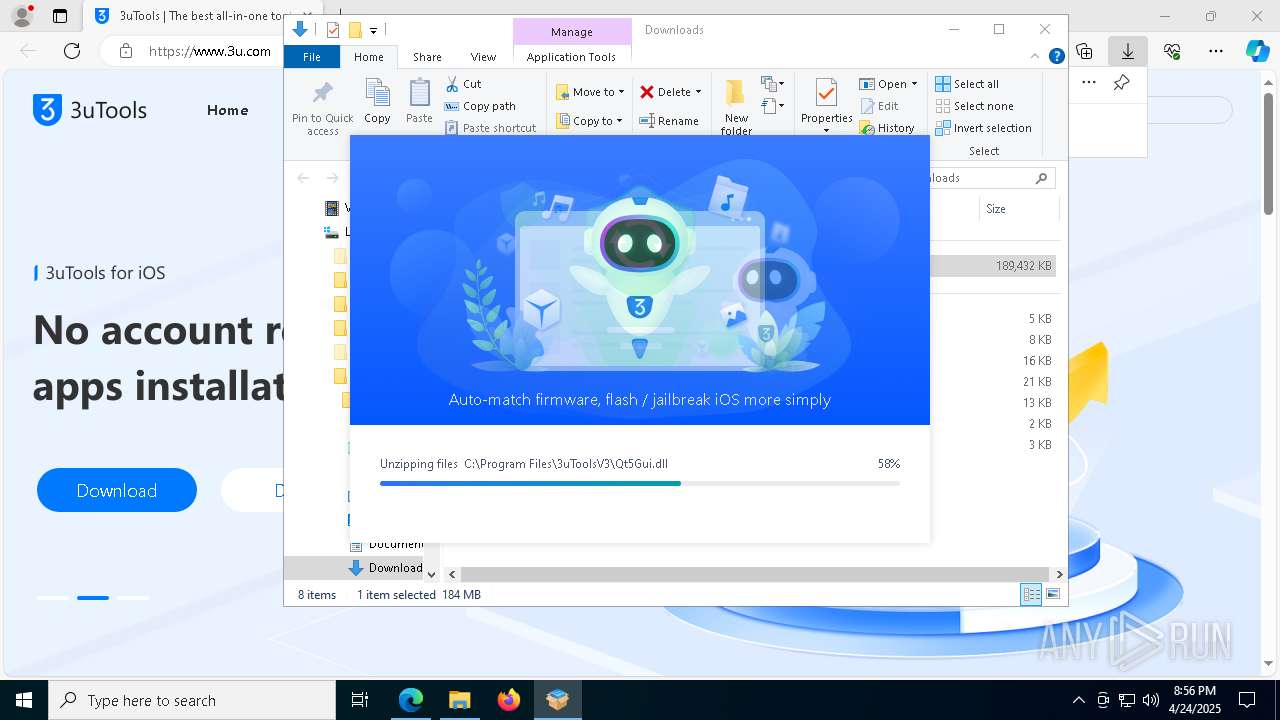Image resolution: width=1280 pixels, height=720 pixels.
Task: Open the Application Tools tab
Action: (x=571, y=57)
